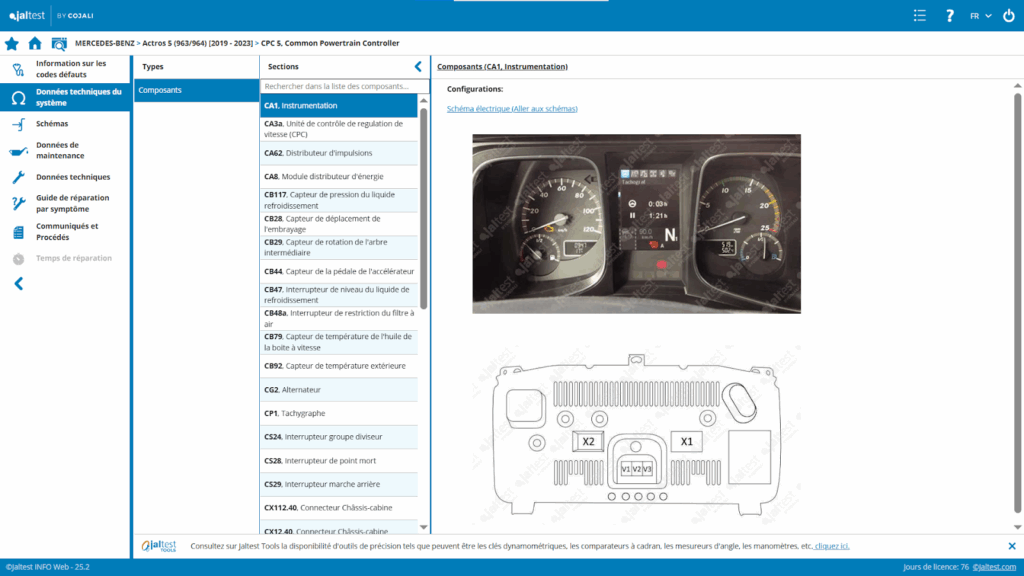Click the favorites star icon
This screenshot has height=576, width=1024.
coord(12,43)
